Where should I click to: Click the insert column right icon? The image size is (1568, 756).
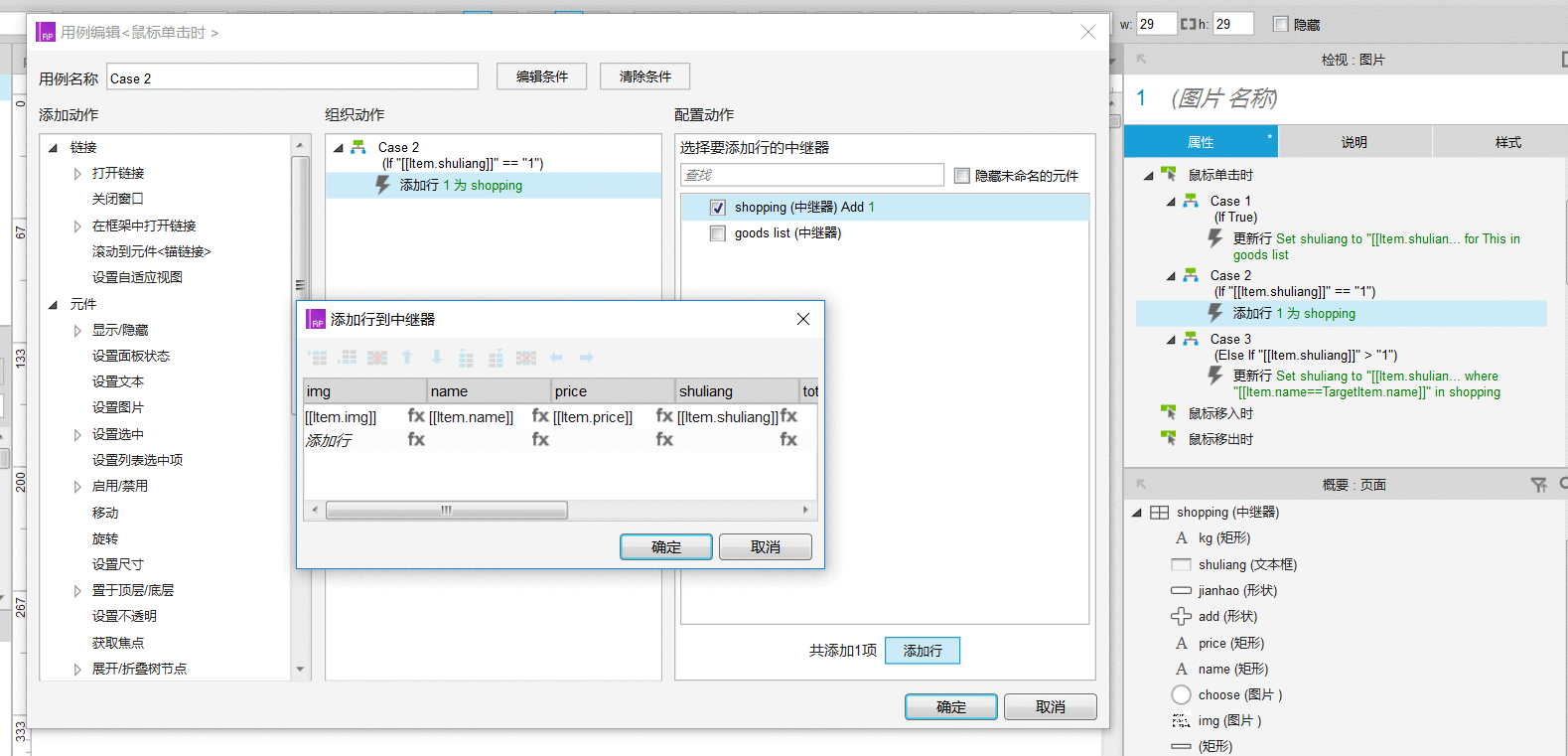496,358
